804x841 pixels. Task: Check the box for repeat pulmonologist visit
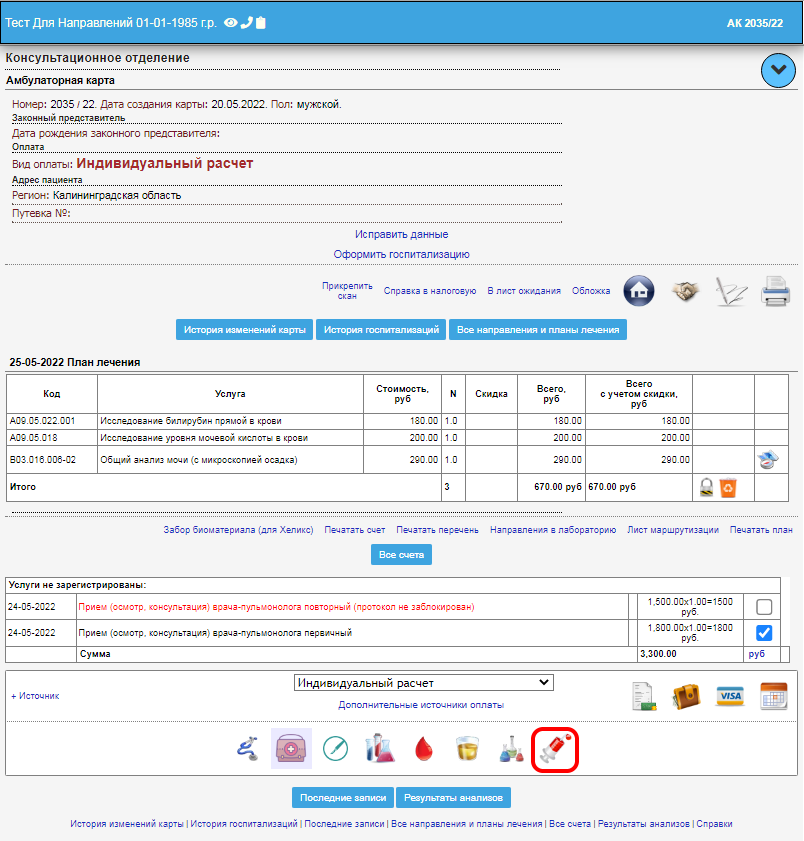pyautogui.click(x=764, y=607)
